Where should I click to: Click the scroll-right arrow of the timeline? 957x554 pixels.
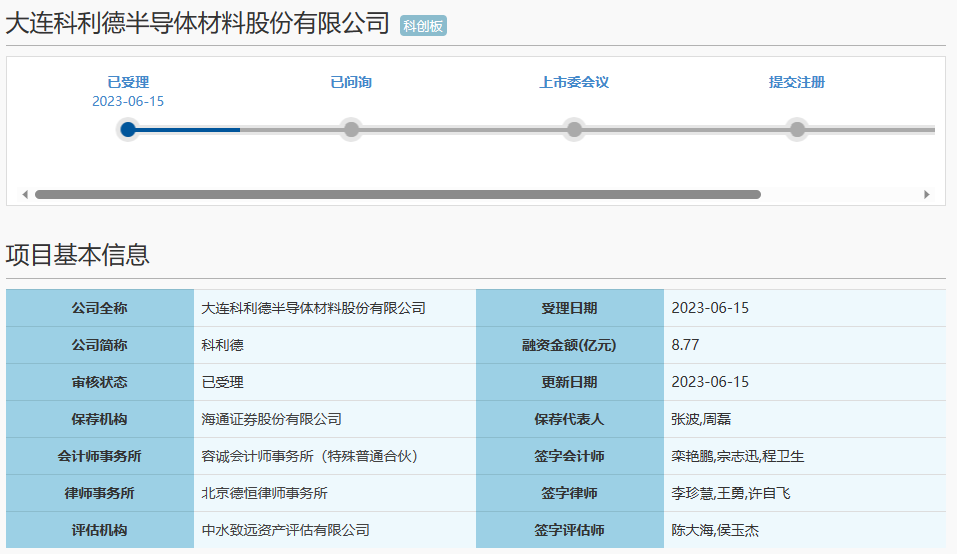point(926,195)
